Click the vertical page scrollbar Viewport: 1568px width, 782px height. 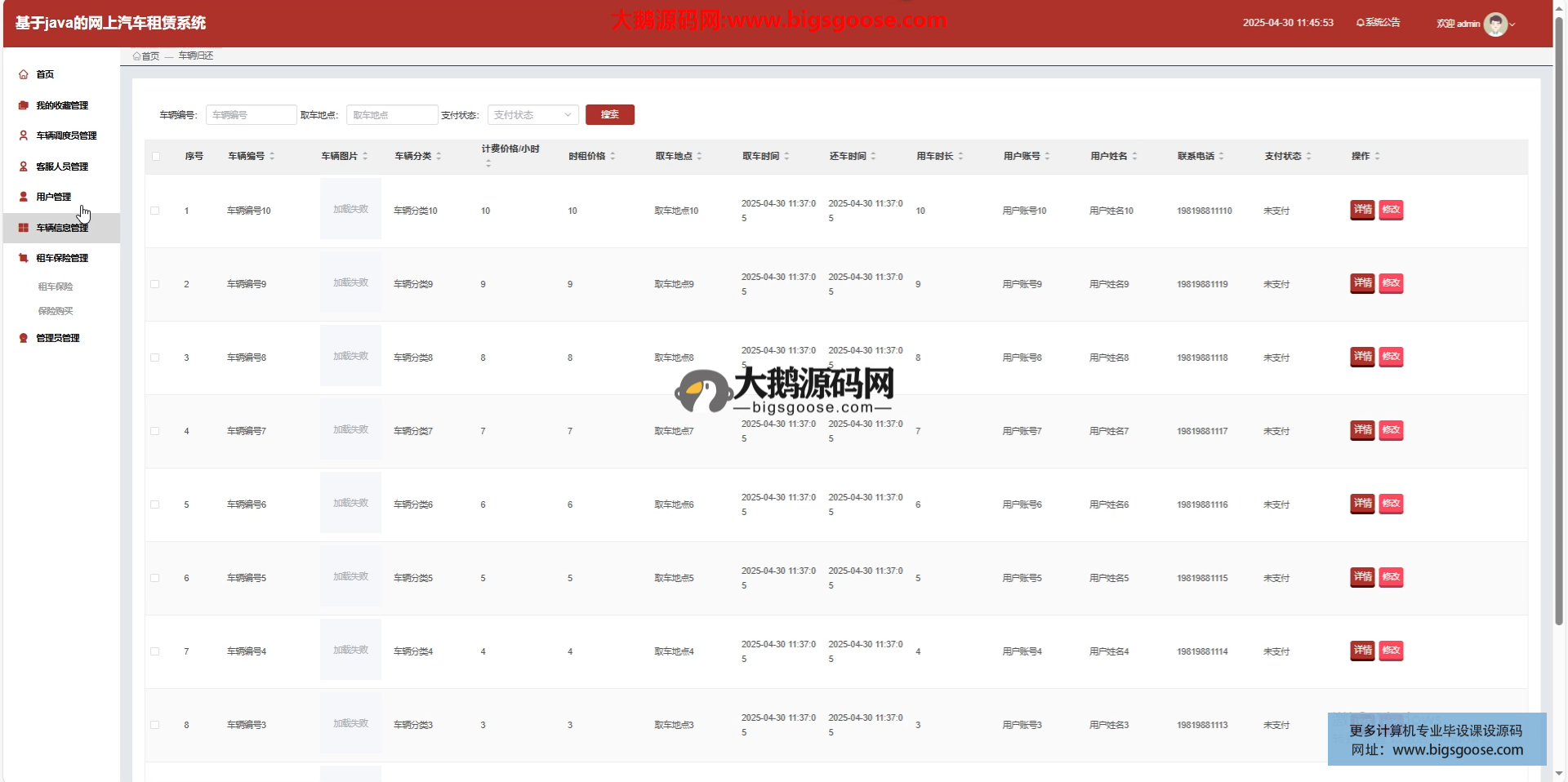[x=1558, y=327]
